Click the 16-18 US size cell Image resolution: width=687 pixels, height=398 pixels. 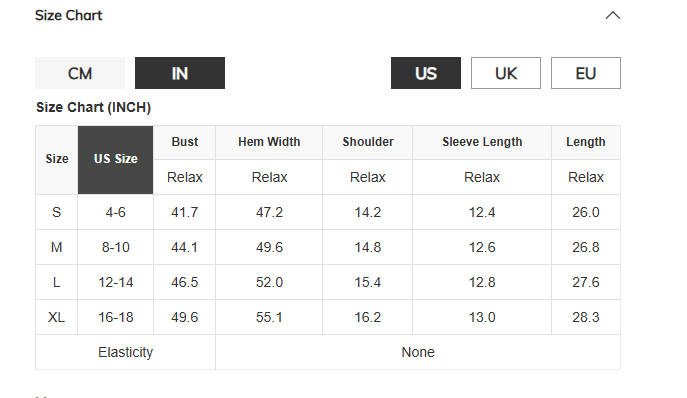(x=116, y=317)
